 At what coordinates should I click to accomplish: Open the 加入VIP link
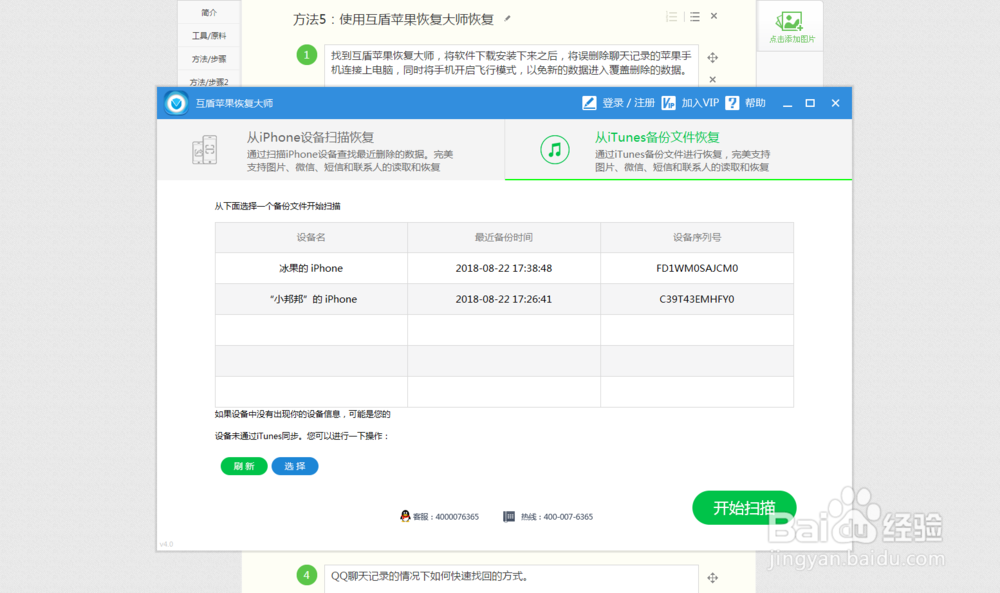(700, 103)
